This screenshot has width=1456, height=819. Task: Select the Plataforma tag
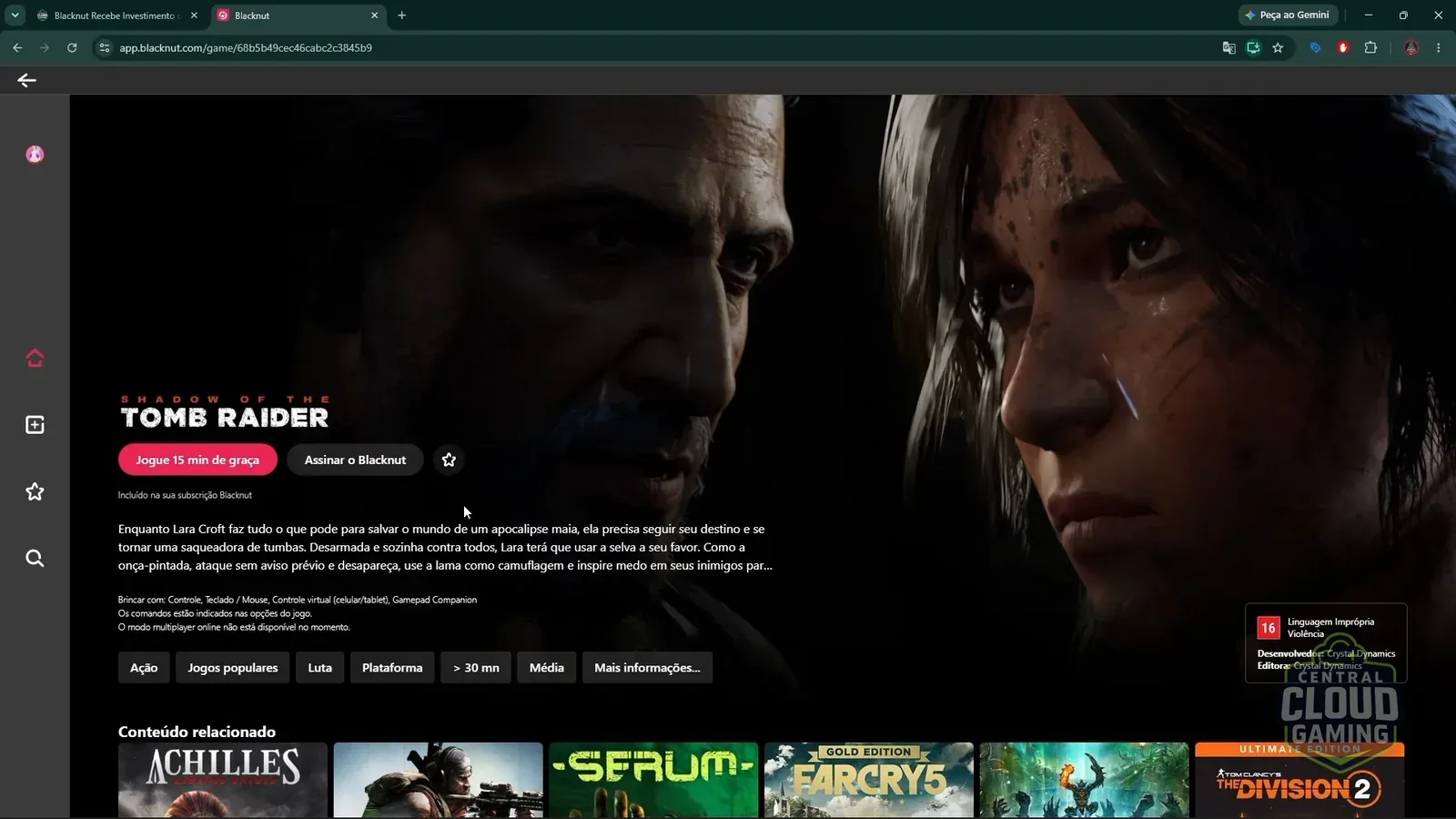(392, 667)
